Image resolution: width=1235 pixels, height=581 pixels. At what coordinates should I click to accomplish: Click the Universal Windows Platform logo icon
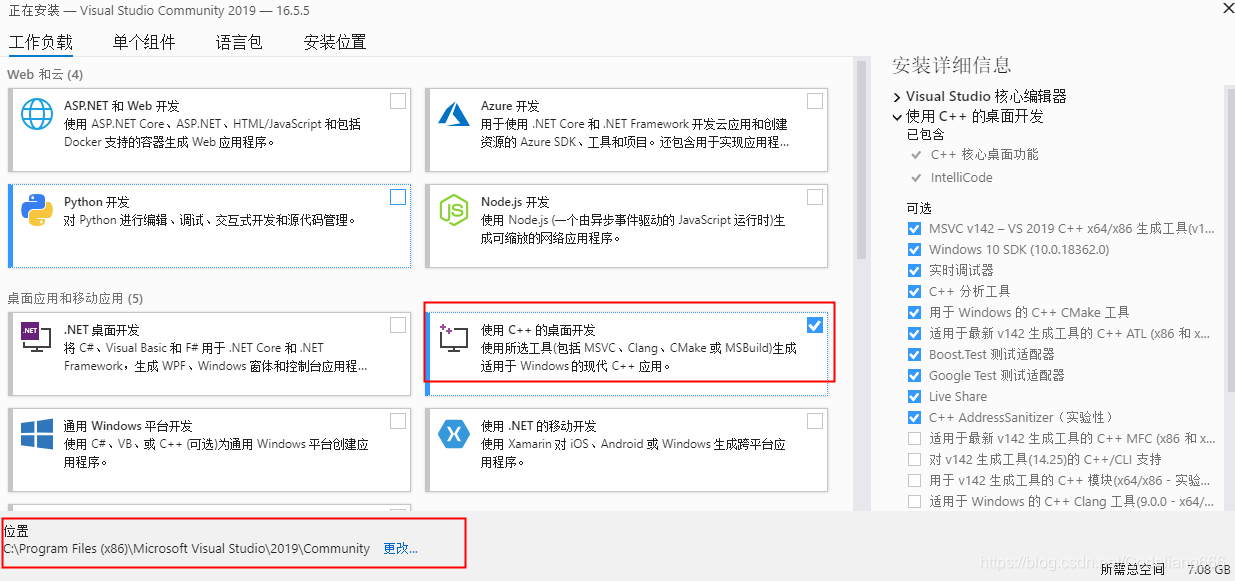pos(37,434)
